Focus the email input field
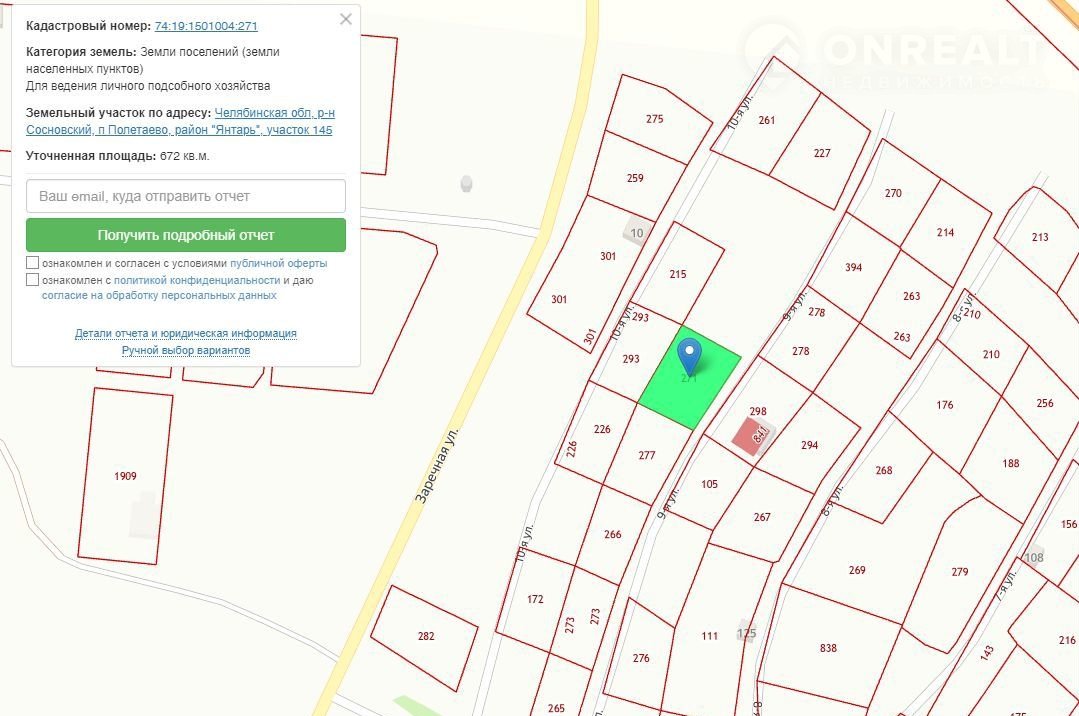1079x716 pixels. point(186,196)
